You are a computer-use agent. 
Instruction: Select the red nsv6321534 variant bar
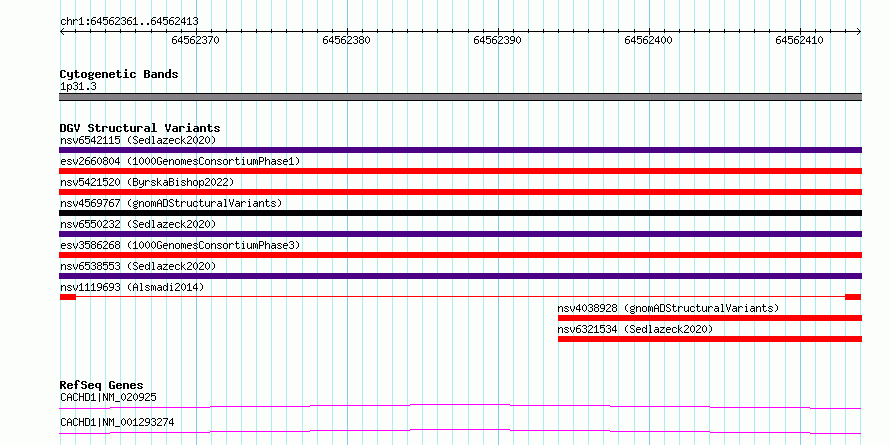pos(710,339)
